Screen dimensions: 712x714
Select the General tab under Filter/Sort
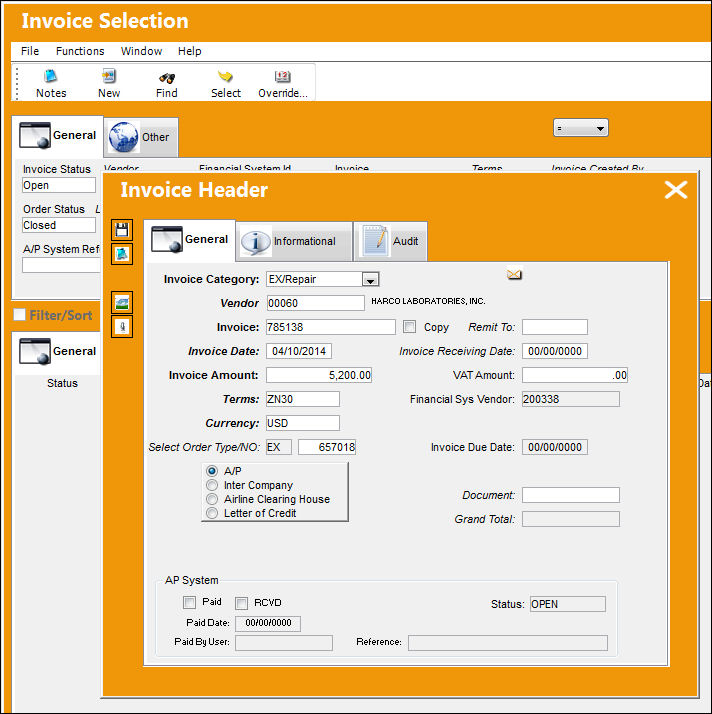pos(57,352)
